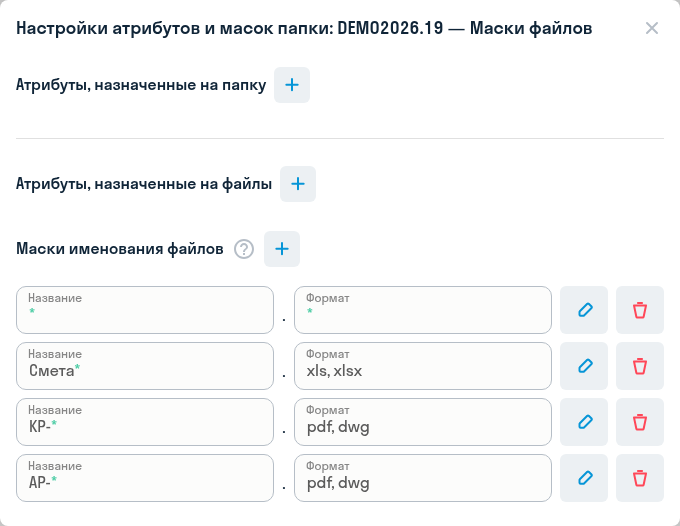Click the Название field containing КР-*
680x526 pixels.
145,422
